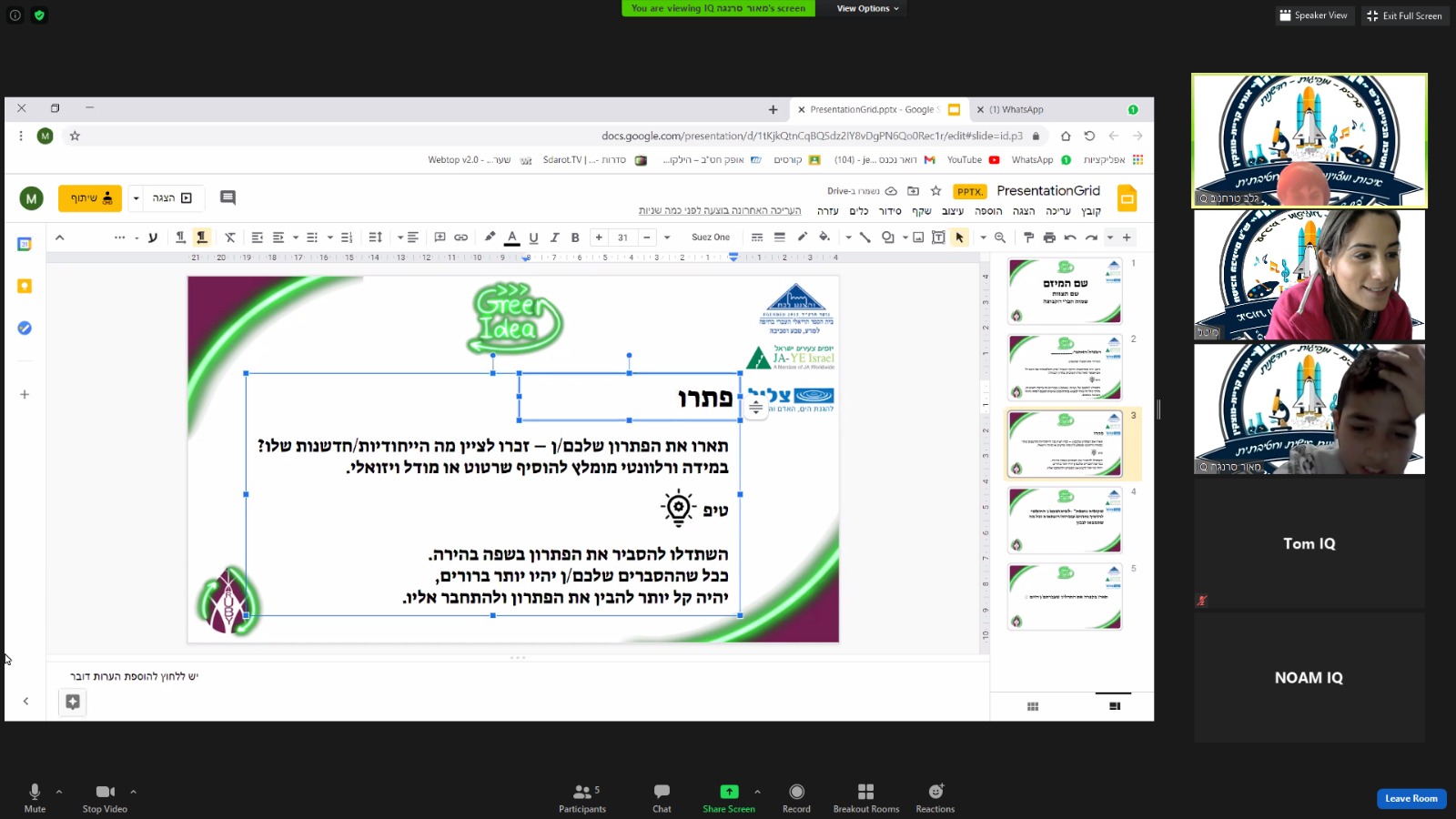Toggle right-to-left paragraph direction
The width and height of the screenshot is (1456, 819).
202,238
